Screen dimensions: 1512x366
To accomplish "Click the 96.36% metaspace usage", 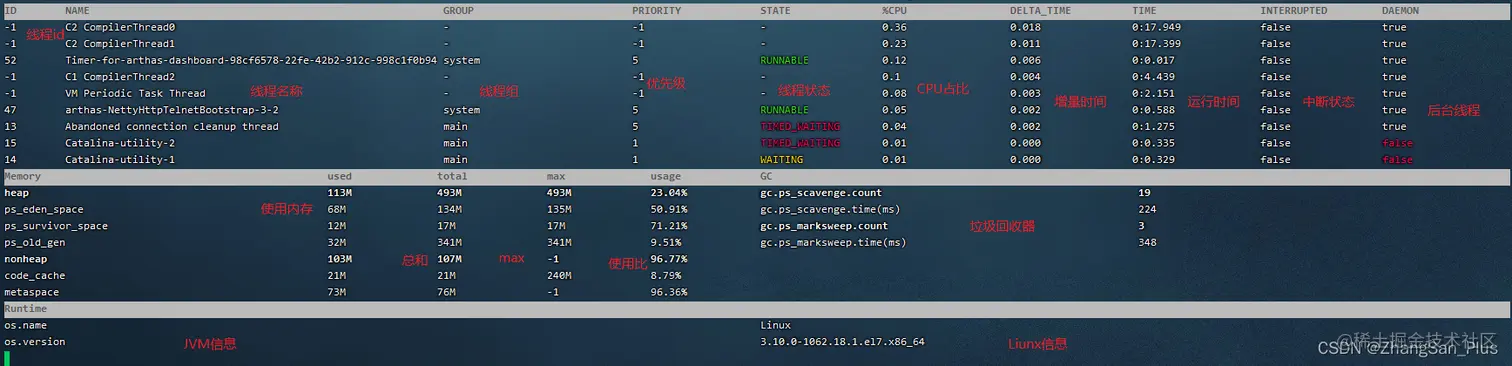I will pos(669,292).
